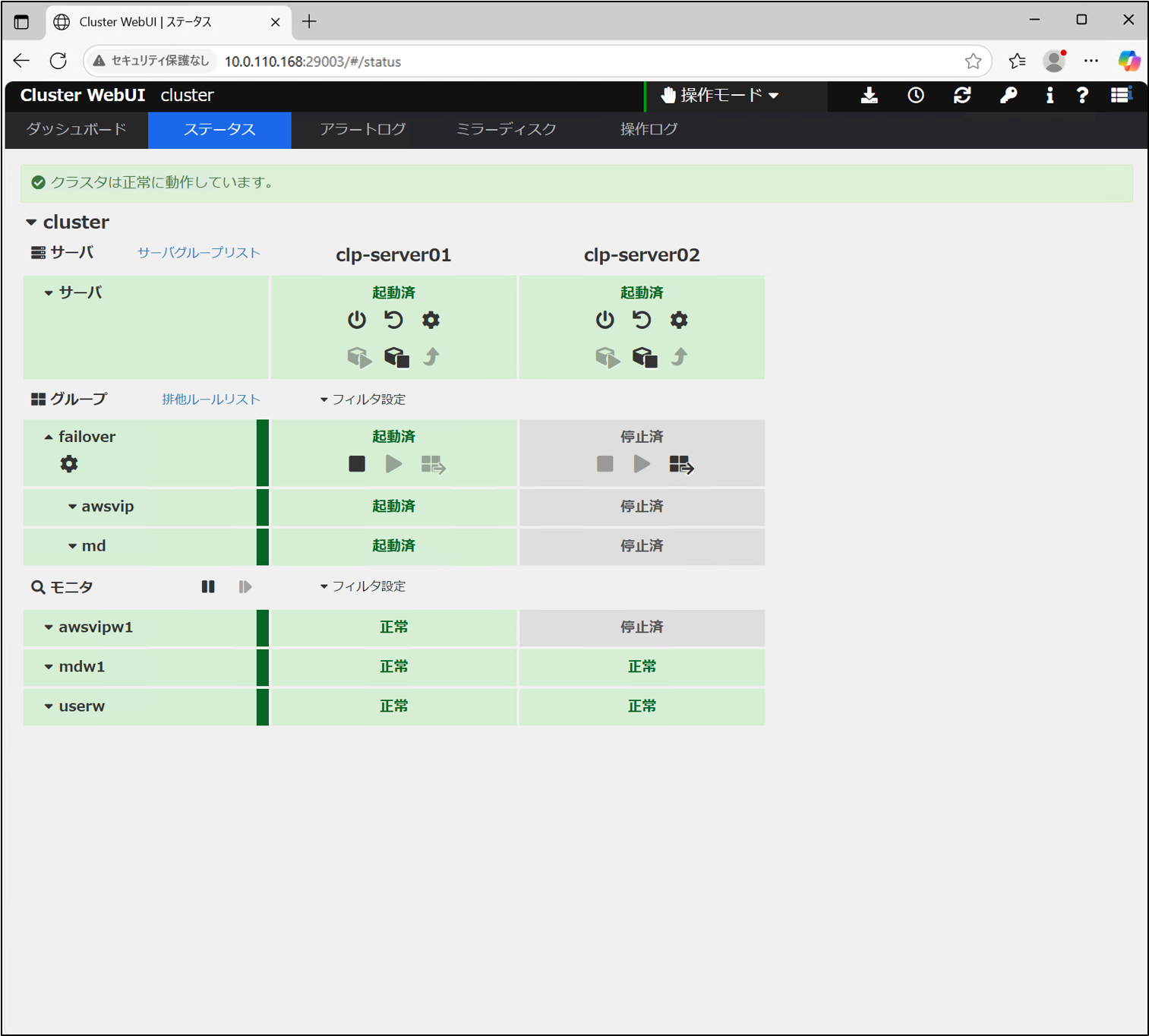Expand group フィルタ設定 filter
Viewport: 1149px width, 1036px height.
point(363,400)
